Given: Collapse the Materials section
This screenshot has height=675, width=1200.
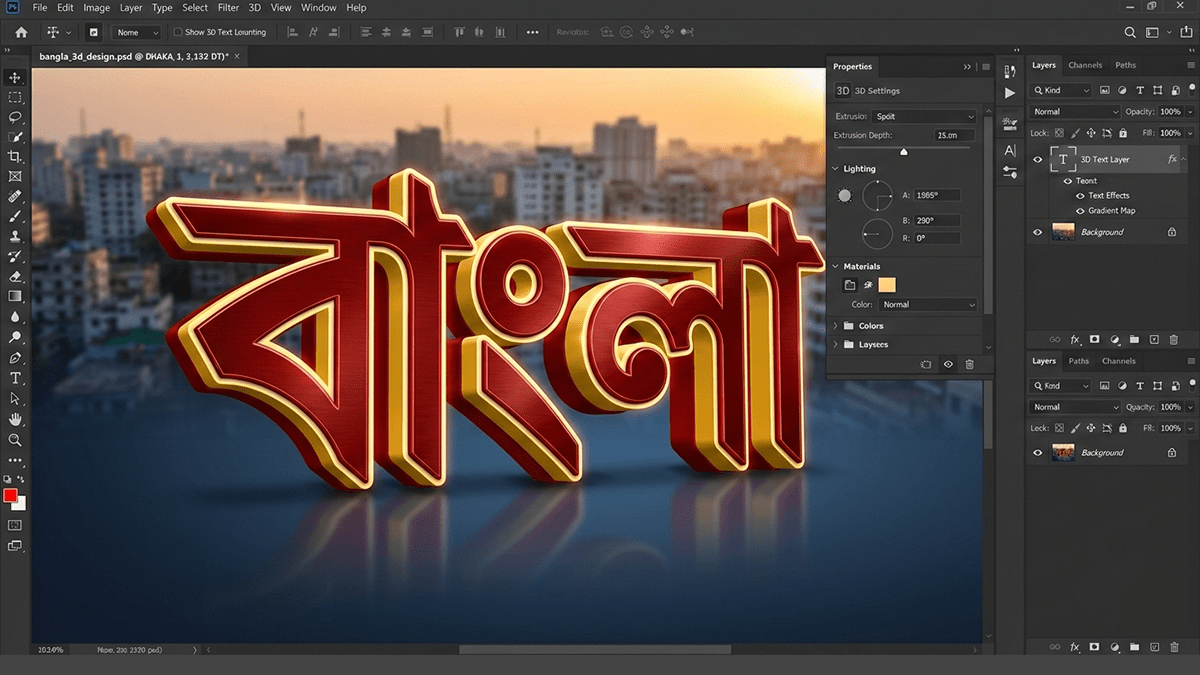Looking at the screenshot, I should point(837,267).
